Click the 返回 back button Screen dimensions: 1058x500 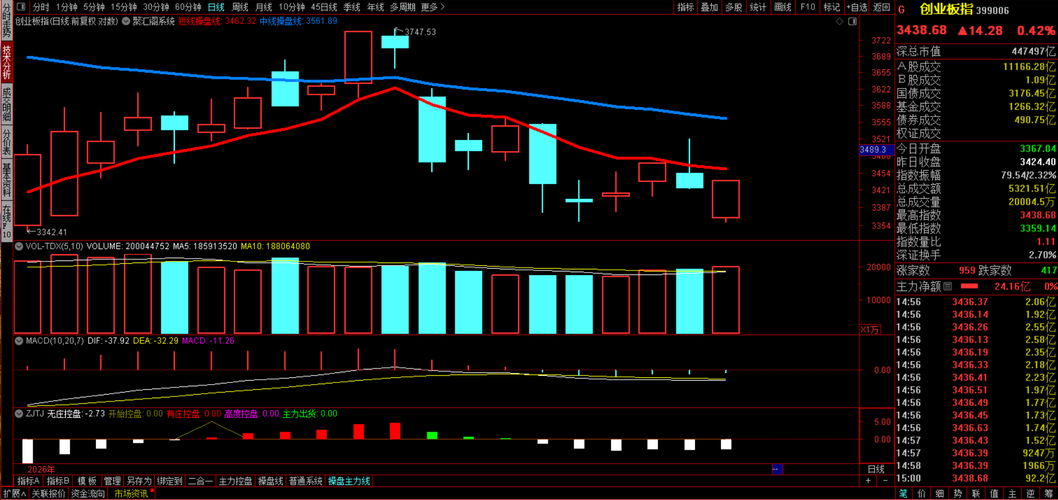click(881, 7)
